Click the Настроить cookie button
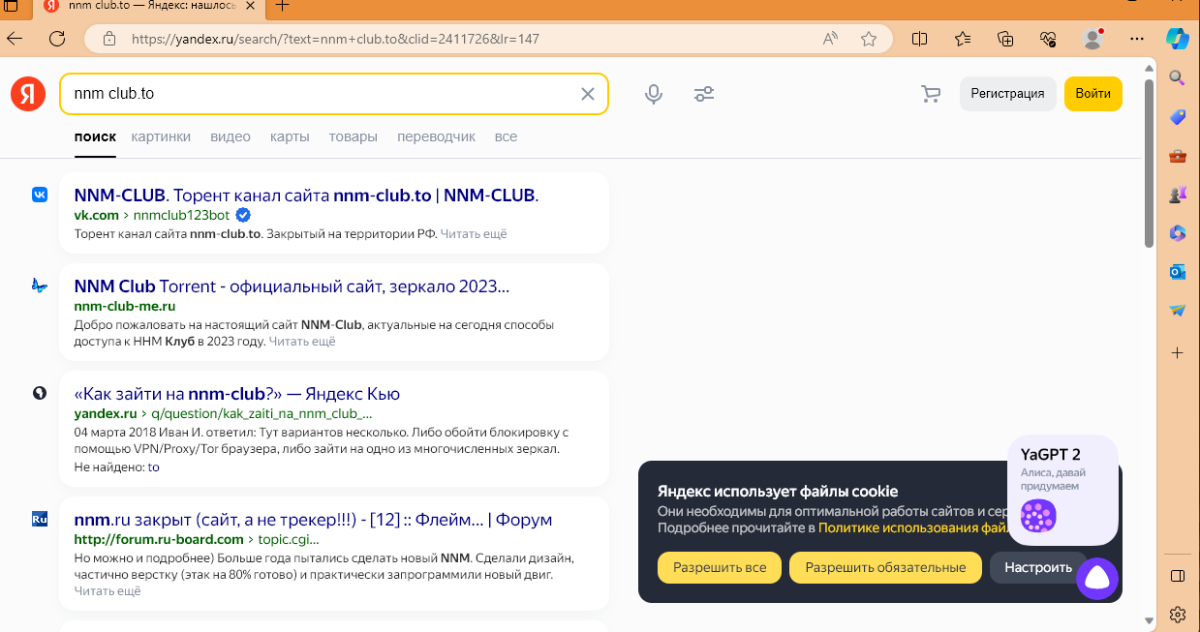Image resolution: width=1200 pixels, height=632 pixels. click(1038, 567)
